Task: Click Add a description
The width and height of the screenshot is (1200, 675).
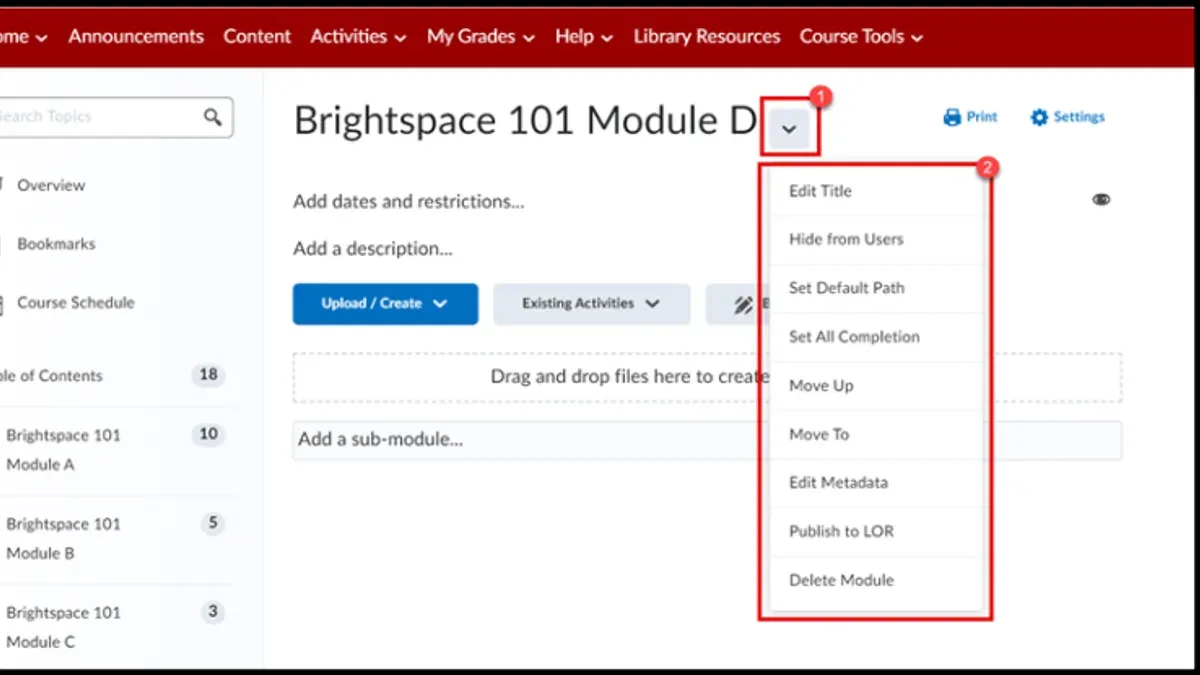Action: coord(372,248)
